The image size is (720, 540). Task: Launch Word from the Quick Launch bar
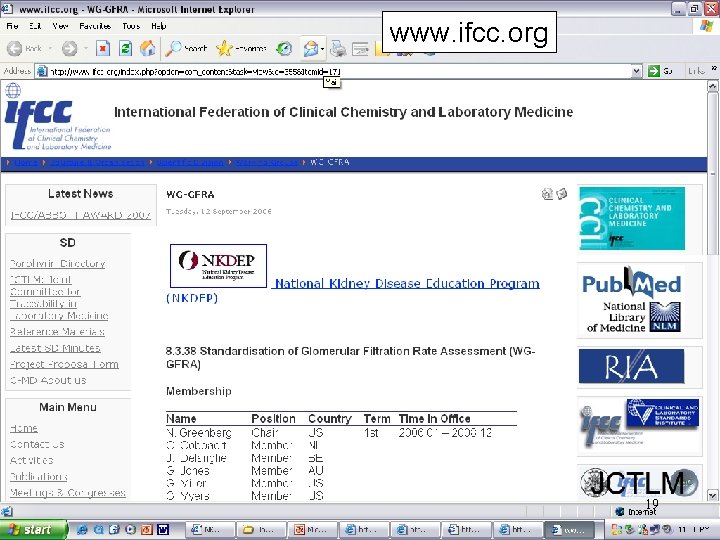tap(163, 530)
